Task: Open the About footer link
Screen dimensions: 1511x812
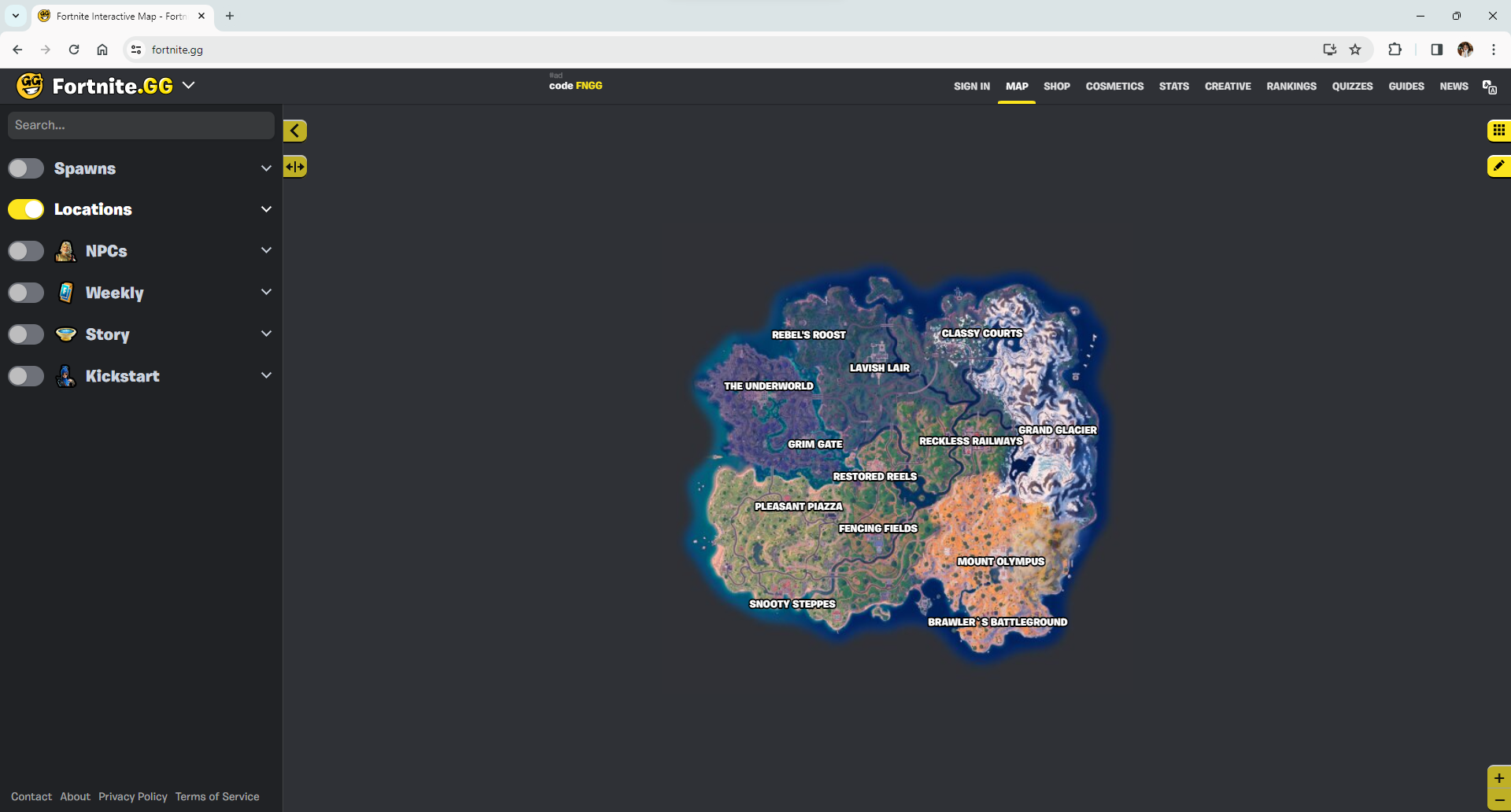Action: (76, 796)
